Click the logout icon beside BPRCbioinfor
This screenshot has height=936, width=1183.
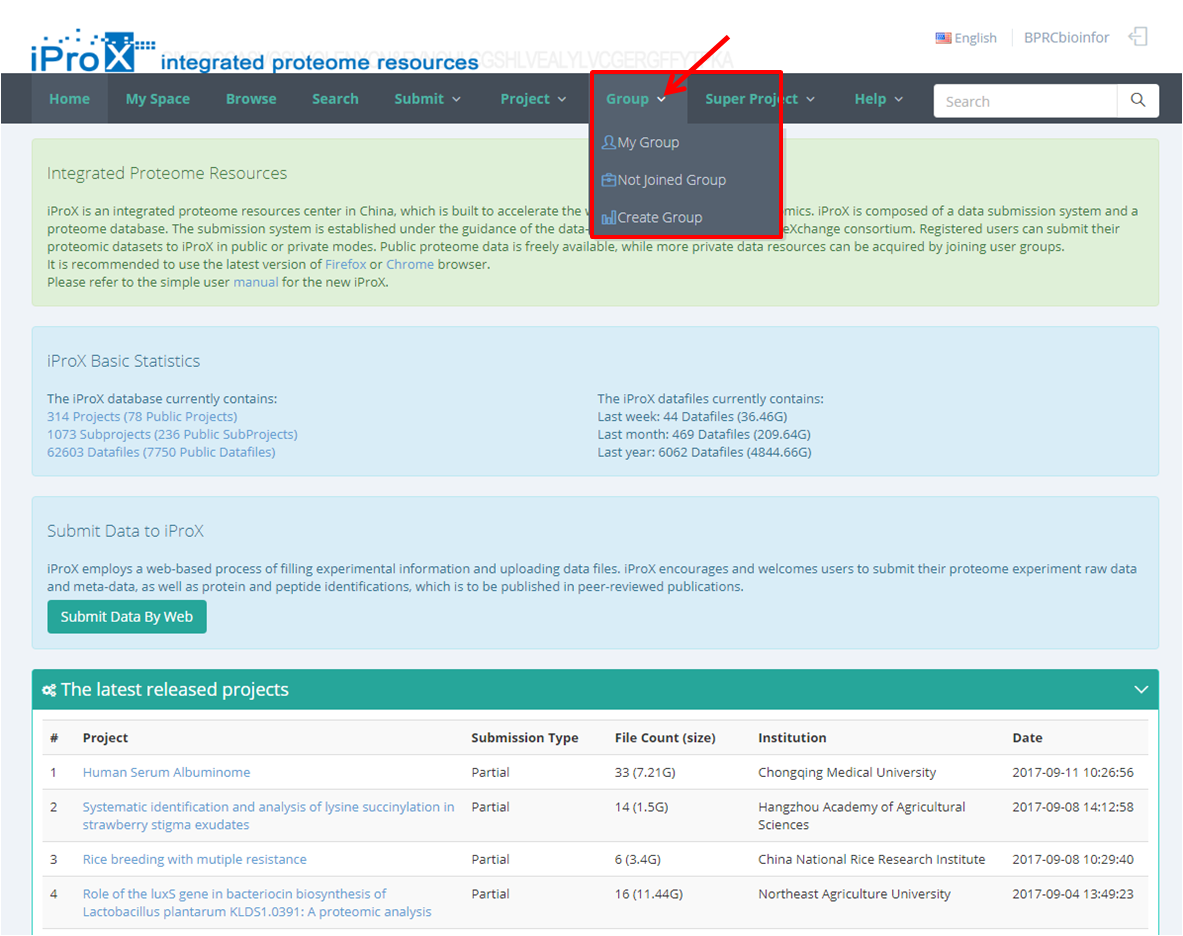click(x=1138, y=37)
